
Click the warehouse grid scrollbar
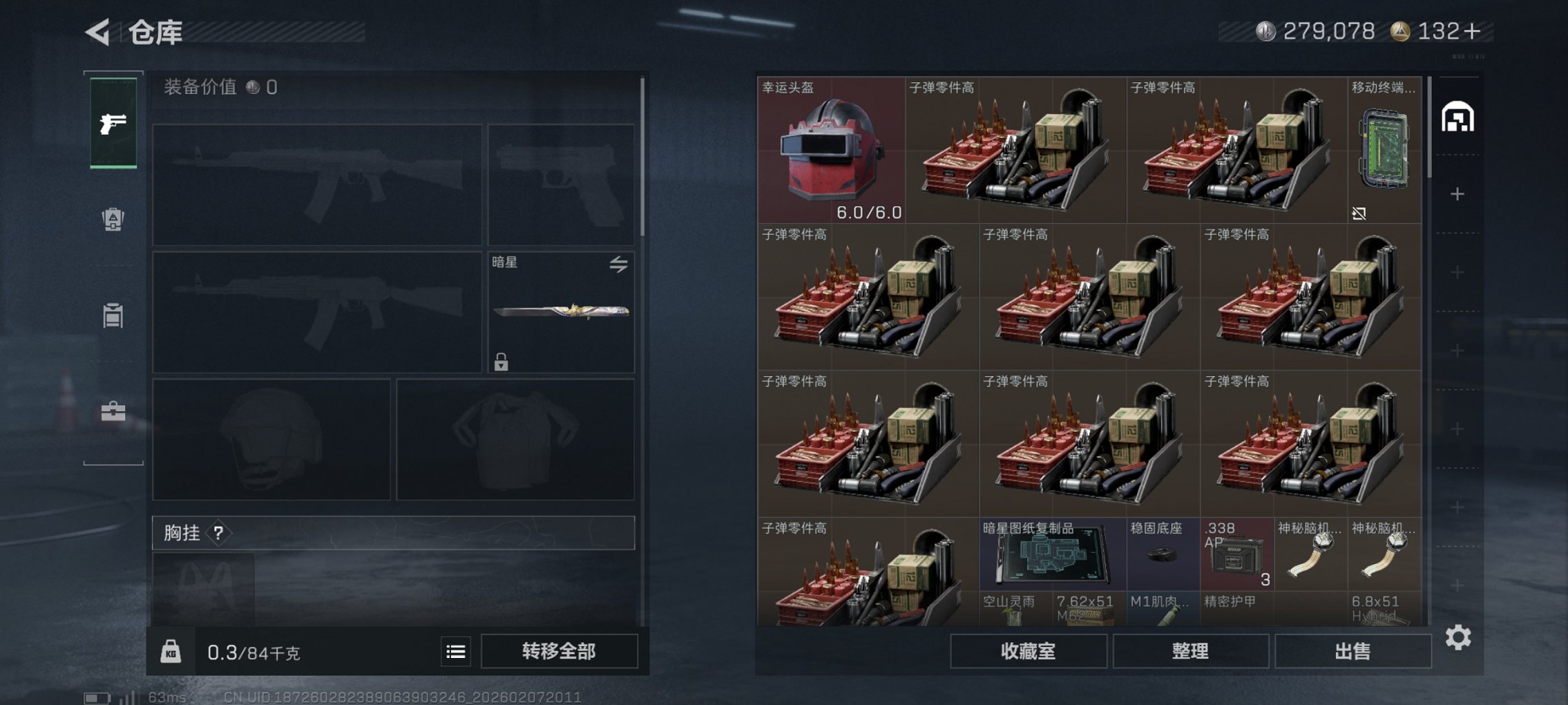(x=1428, y=127)
